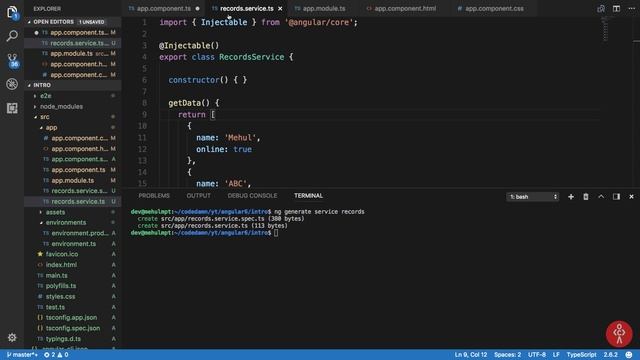This screenshot has width=640, height=360.
Task: Open environment.ts in file tree
Action: 73,244
